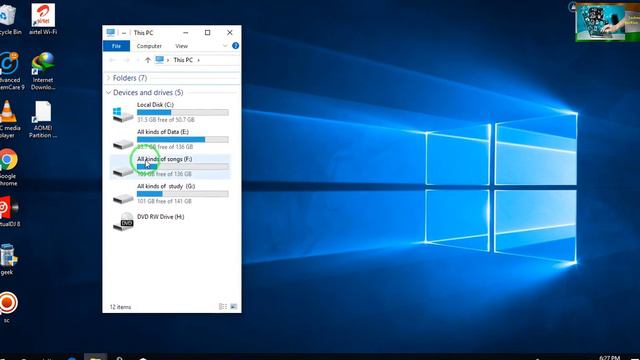
Task: Open the airtel Wi-Fi desktop shortcut
Action: [43, 19]
